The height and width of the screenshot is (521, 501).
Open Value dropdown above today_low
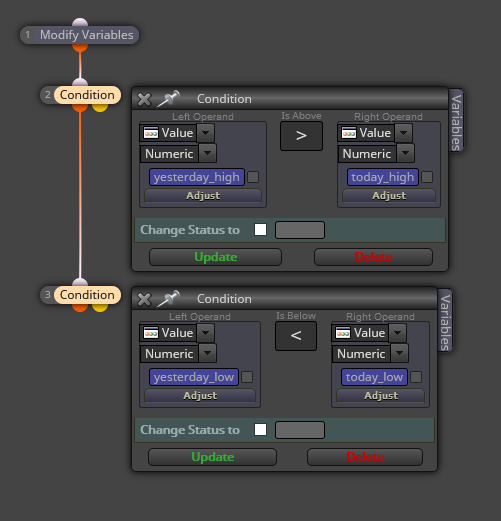[x=397, y=333]
